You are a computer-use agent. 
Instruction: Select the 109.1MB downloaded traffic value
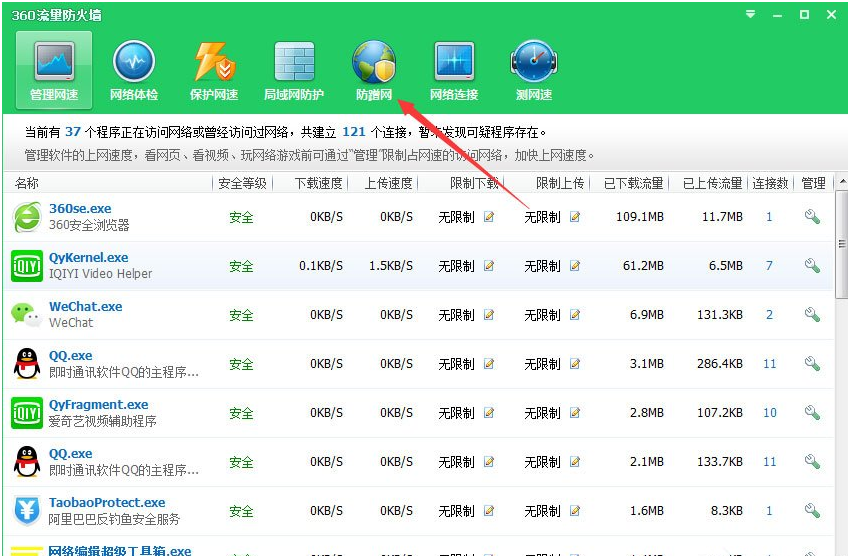pos(640,217)
